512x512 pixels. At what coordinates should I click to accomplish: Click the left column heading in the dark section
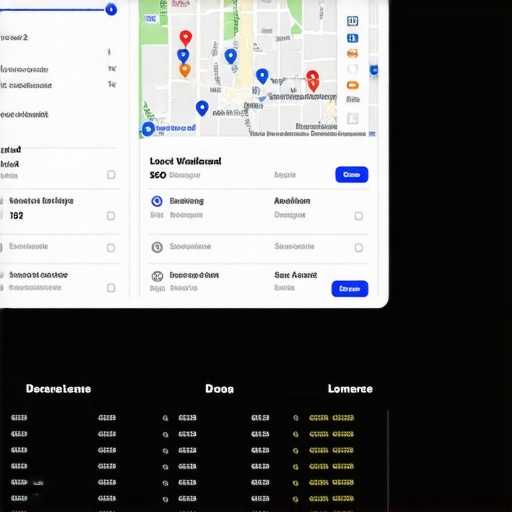58,389
